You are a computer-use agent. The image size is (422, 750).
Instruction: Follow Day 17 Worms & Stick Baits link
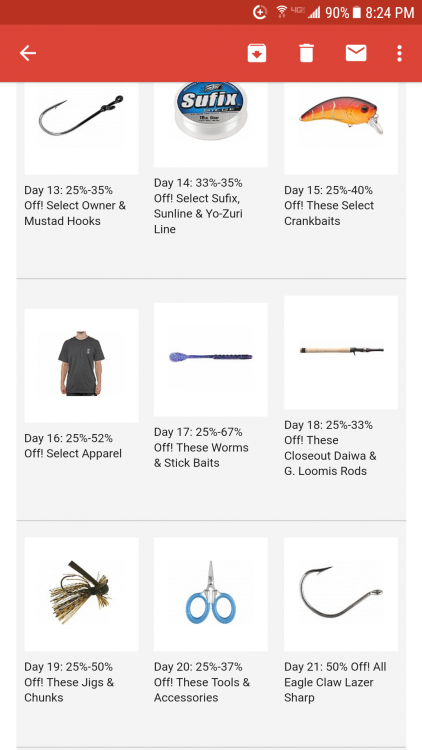point(201,448)
